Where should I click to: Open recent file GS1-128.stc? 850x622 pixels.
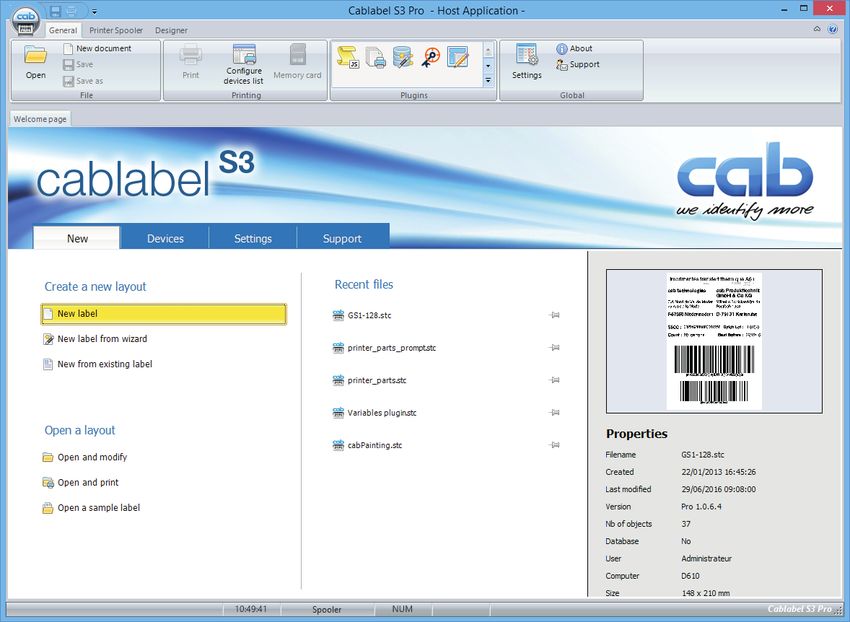pos(362,315)
